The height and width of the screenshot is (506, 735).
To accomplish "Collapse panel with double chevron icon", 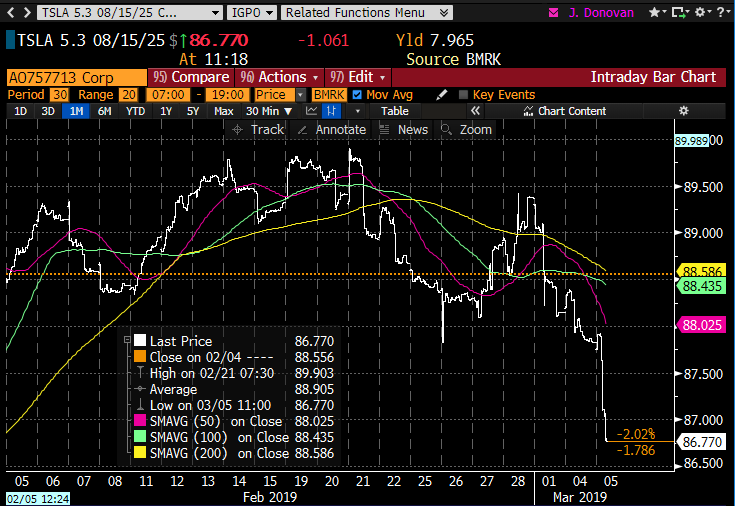I will 475,111.
